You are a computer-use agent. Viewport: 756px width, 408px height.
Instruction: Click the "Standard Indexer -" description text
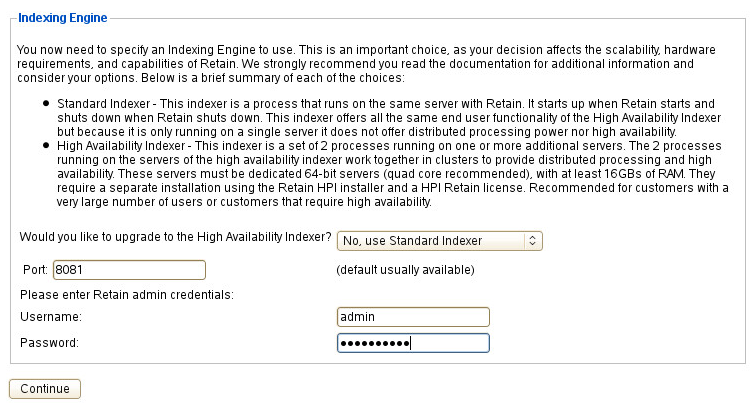click(x=105, y=104)
